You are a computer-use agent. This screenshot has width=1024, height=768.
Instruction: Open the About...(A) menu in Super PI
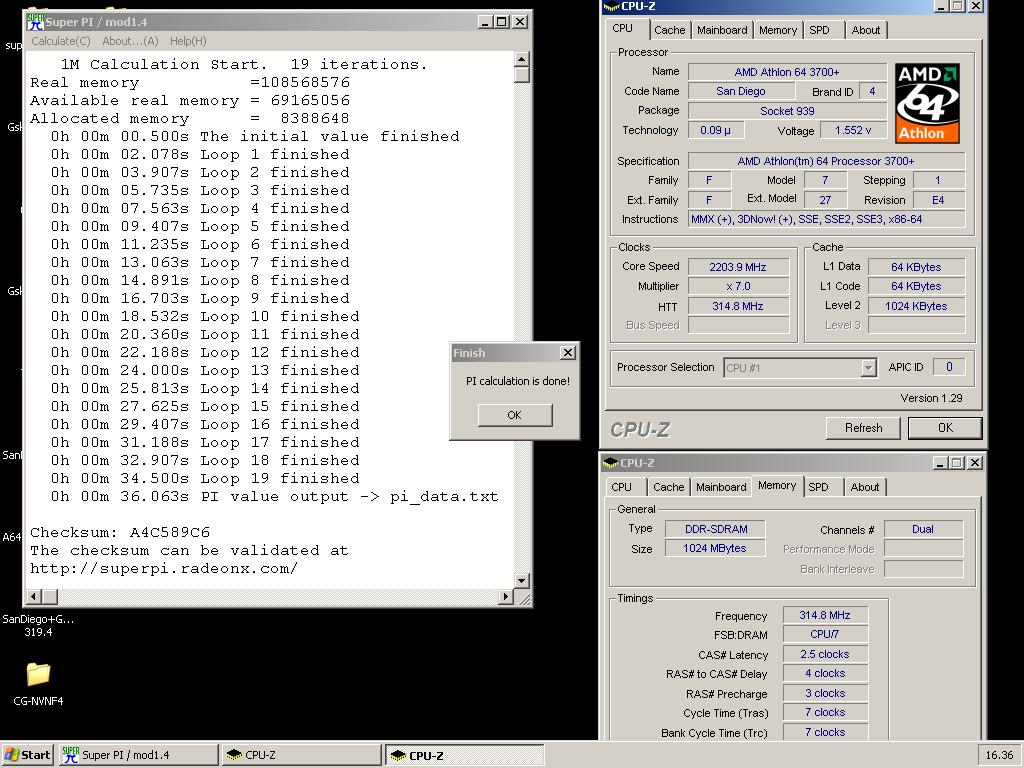click(130, 41)
